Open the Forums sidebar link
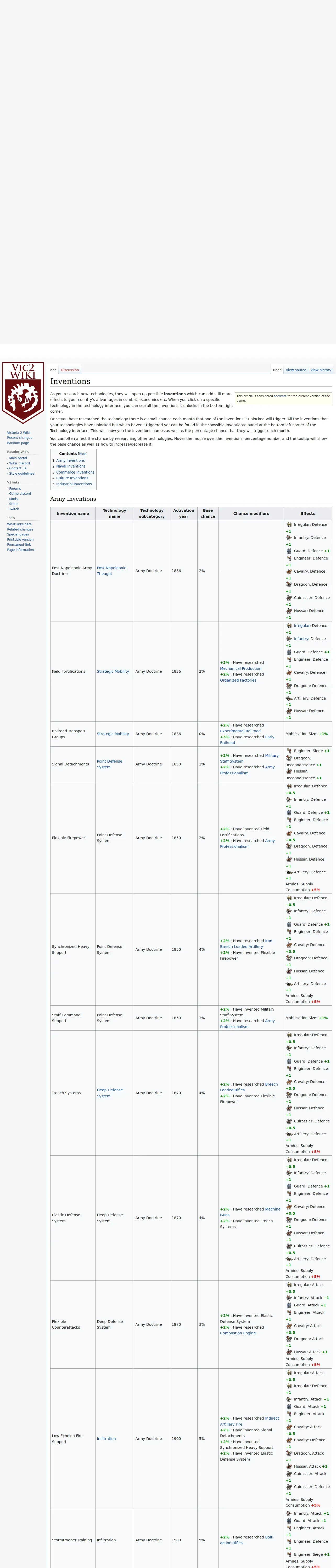This screenshot has height=1568, width=336. [15, 489]
